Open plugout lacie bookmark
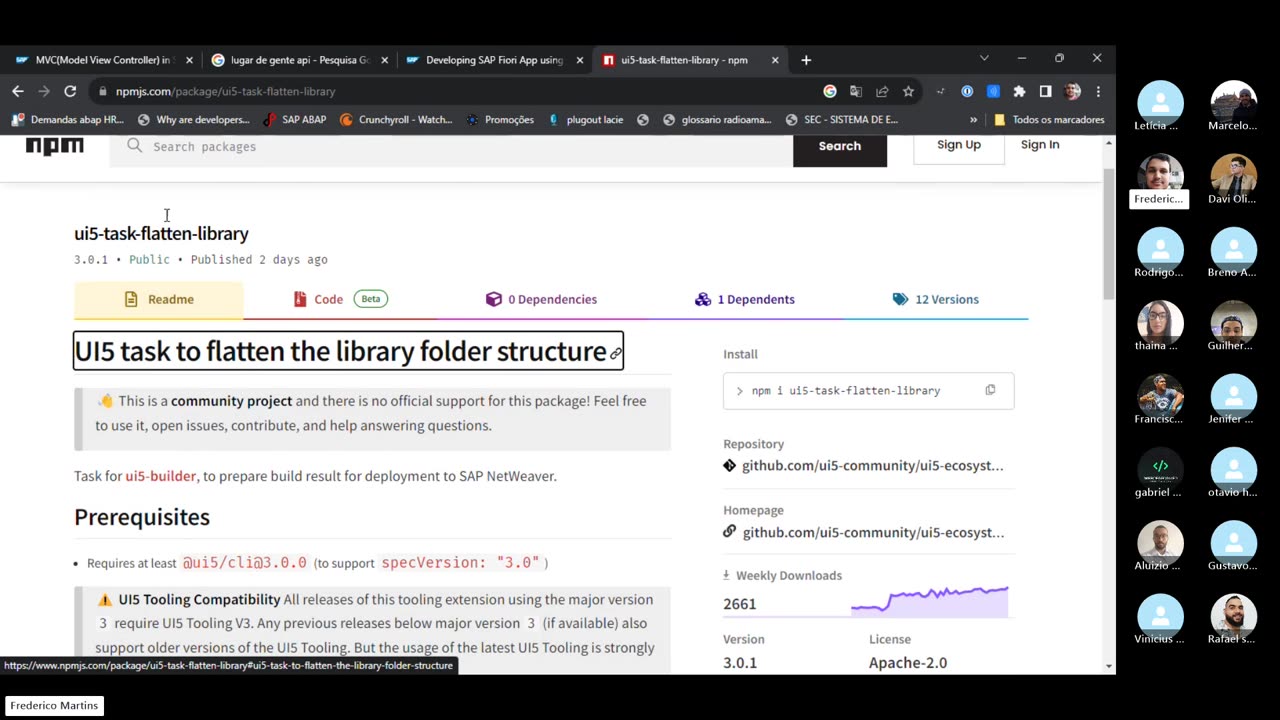 (585, 120)
